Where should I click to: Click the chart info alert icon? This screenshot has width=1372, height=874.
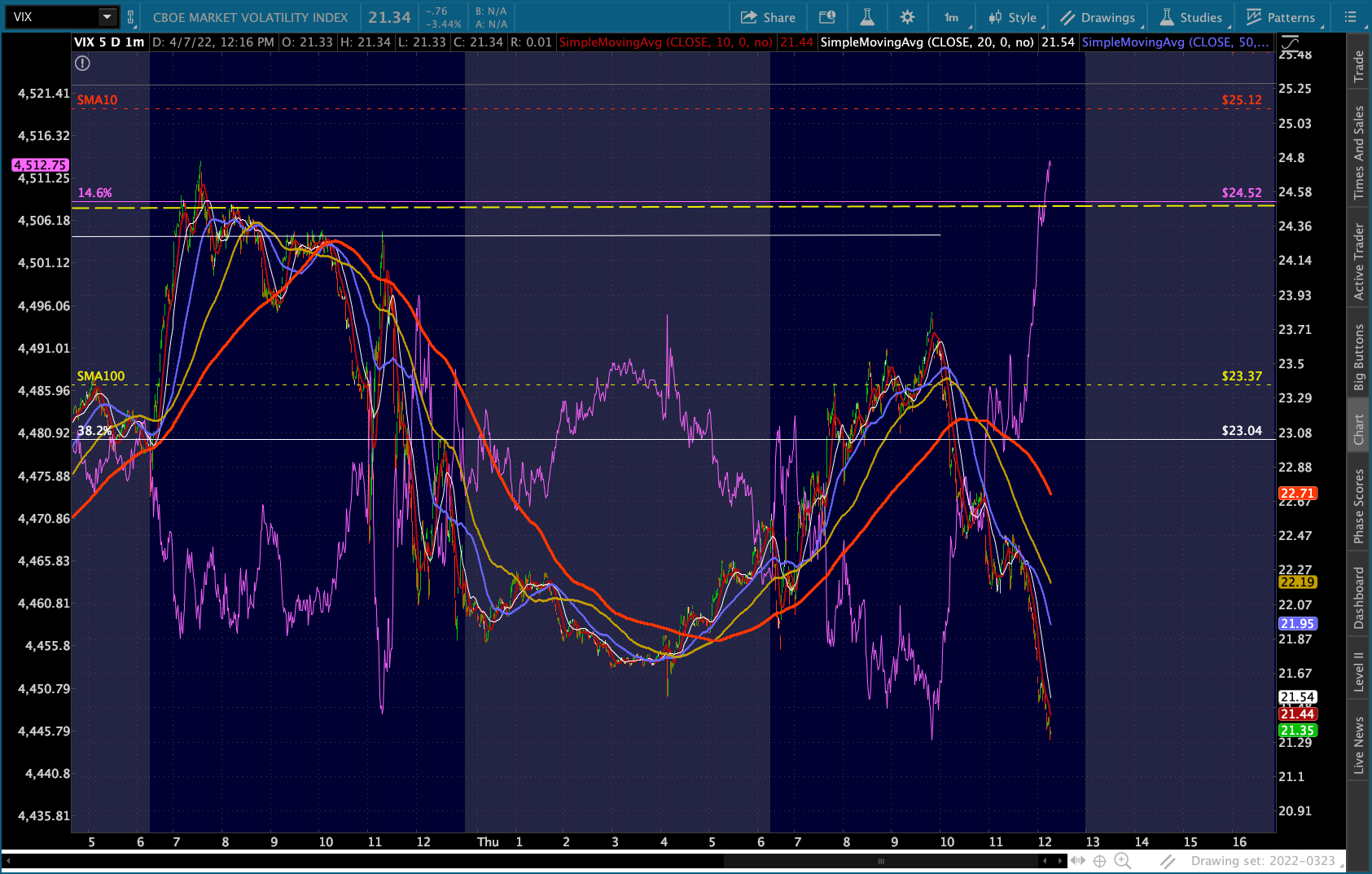[x=82, y=64]
